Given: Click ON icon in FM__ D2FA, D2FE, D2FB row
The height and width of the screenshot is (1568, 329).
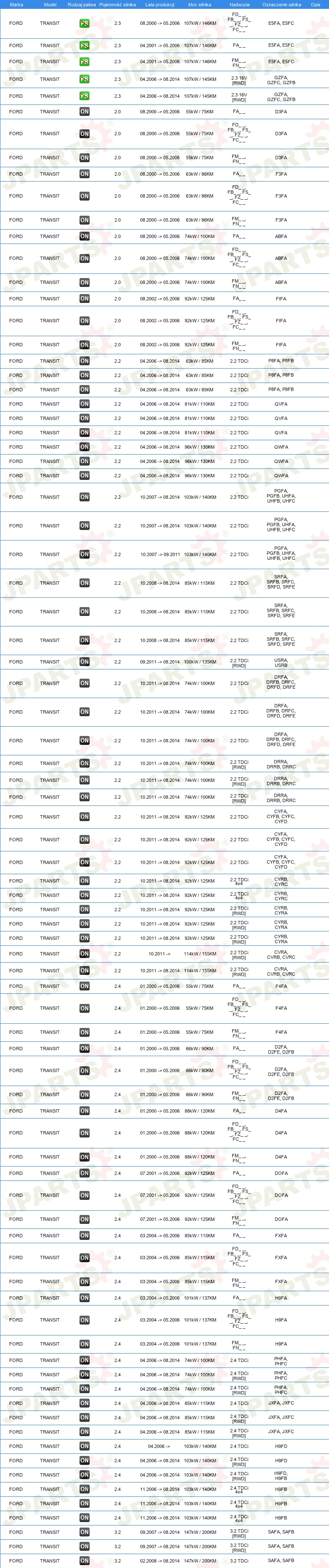Looking at the screenshot, I should [x=85, y=1094].
